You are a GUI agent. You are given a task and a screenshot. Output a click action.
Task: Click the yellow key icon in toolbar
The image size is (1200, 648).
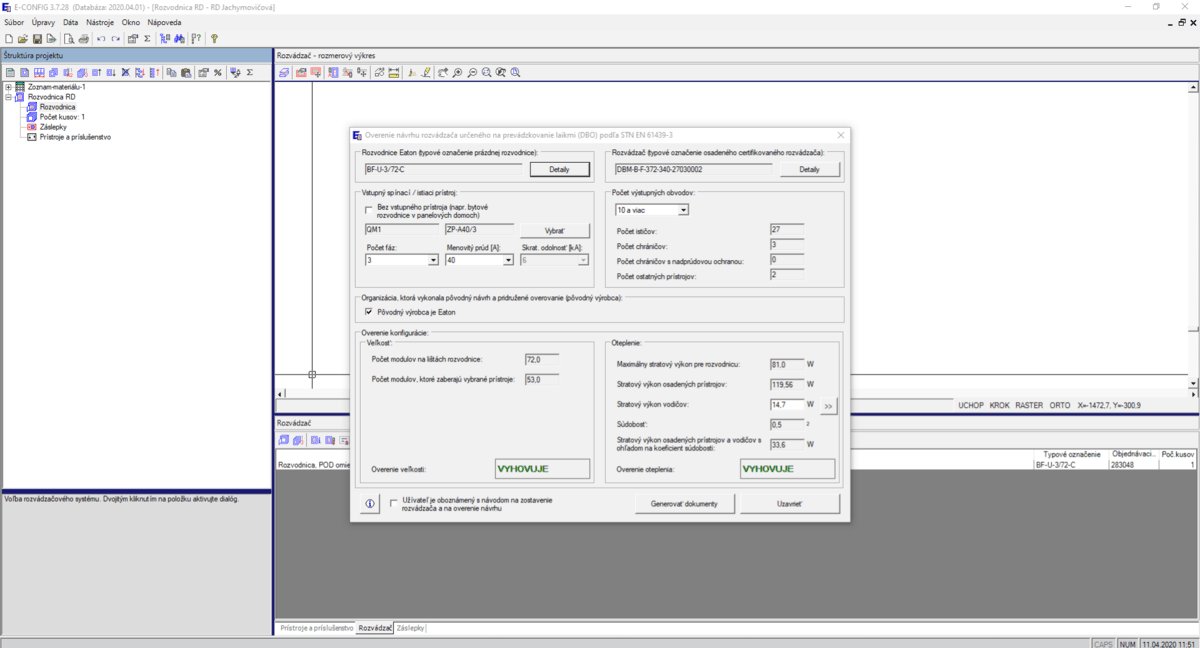[214, 39]
